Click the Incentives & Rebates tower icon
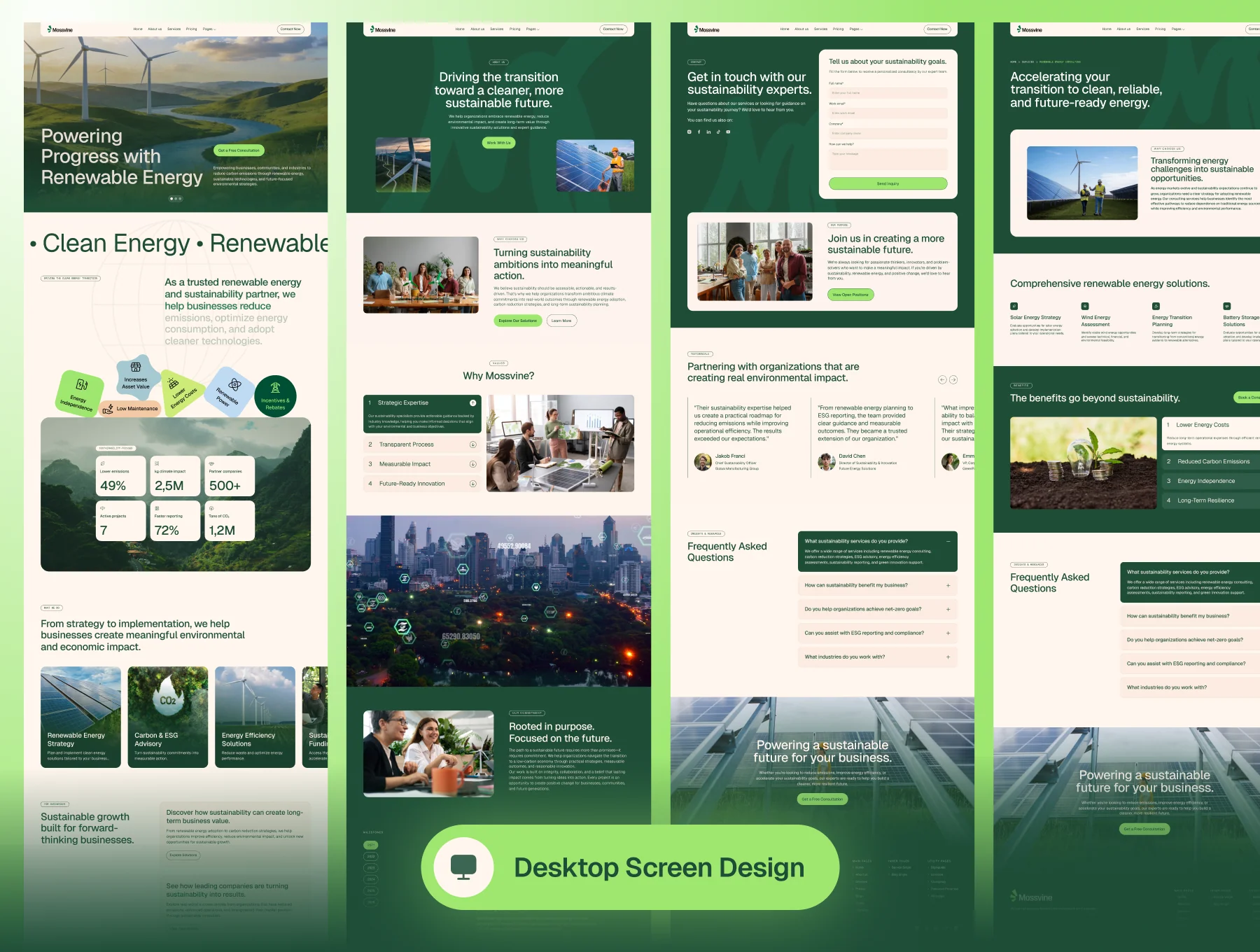 (x=275, y=387)
